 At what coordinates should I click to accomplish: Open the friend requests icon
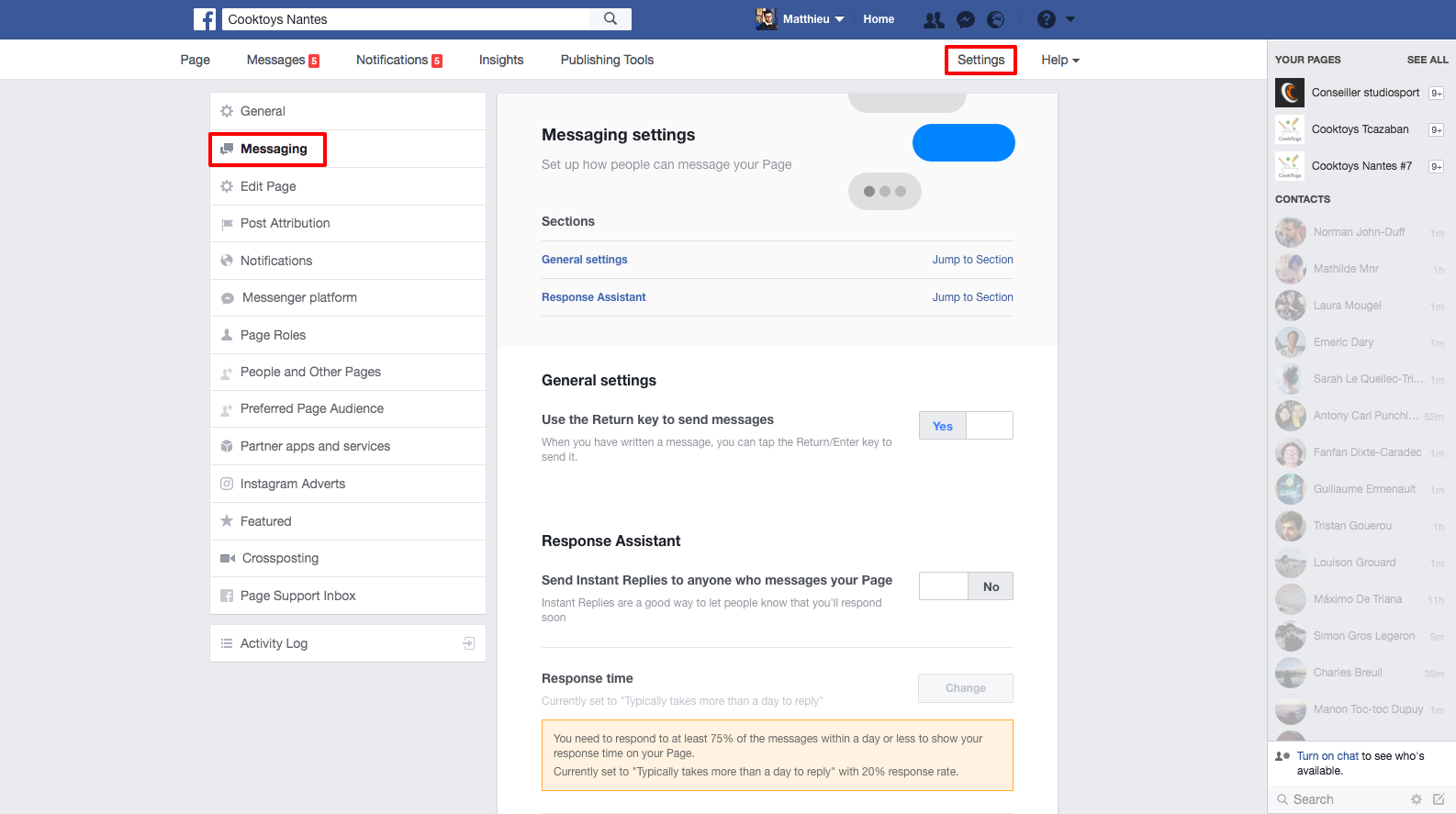(x=934, y=19)
